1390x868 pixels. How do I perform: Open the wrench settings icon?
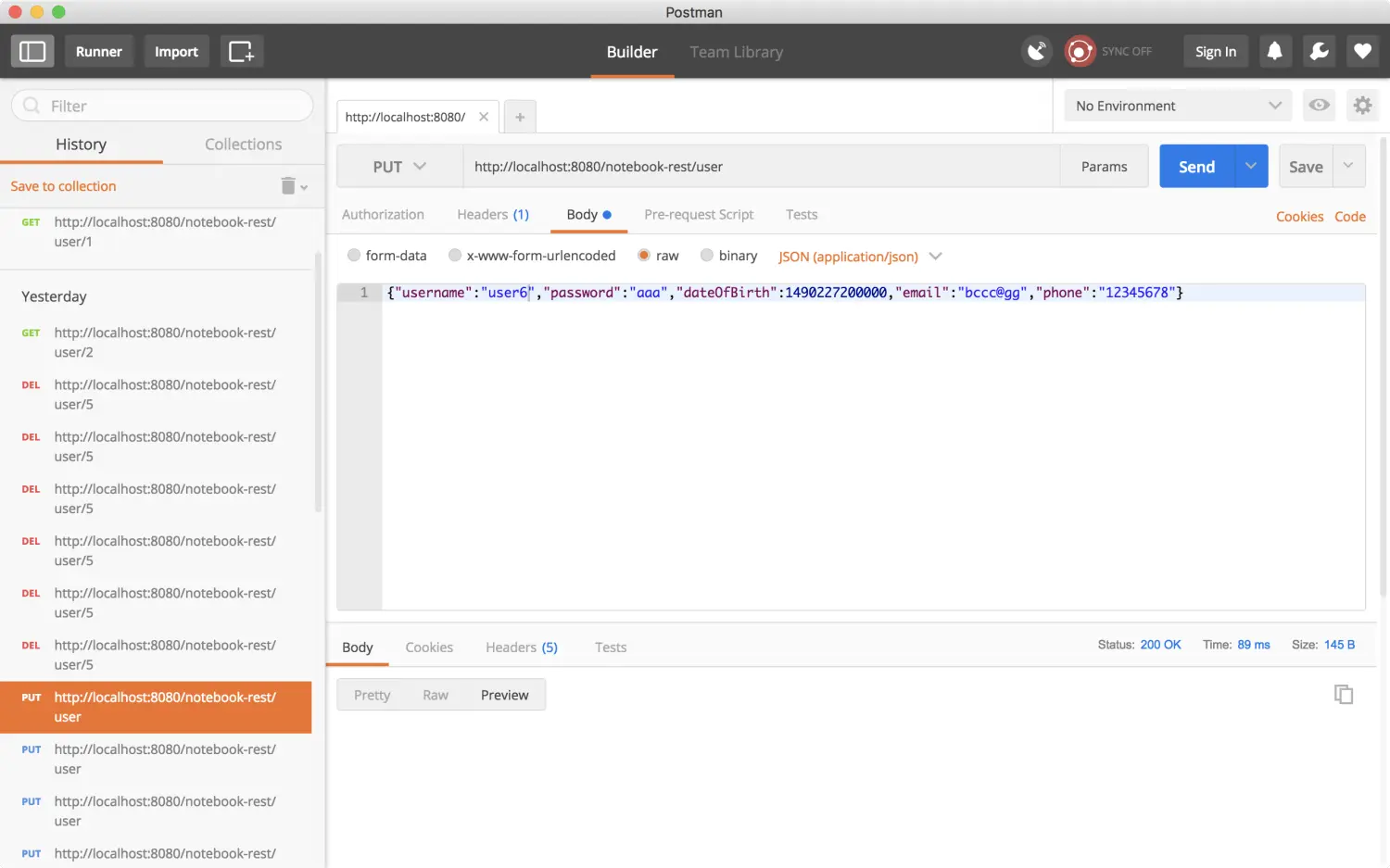pos(1319,51)
